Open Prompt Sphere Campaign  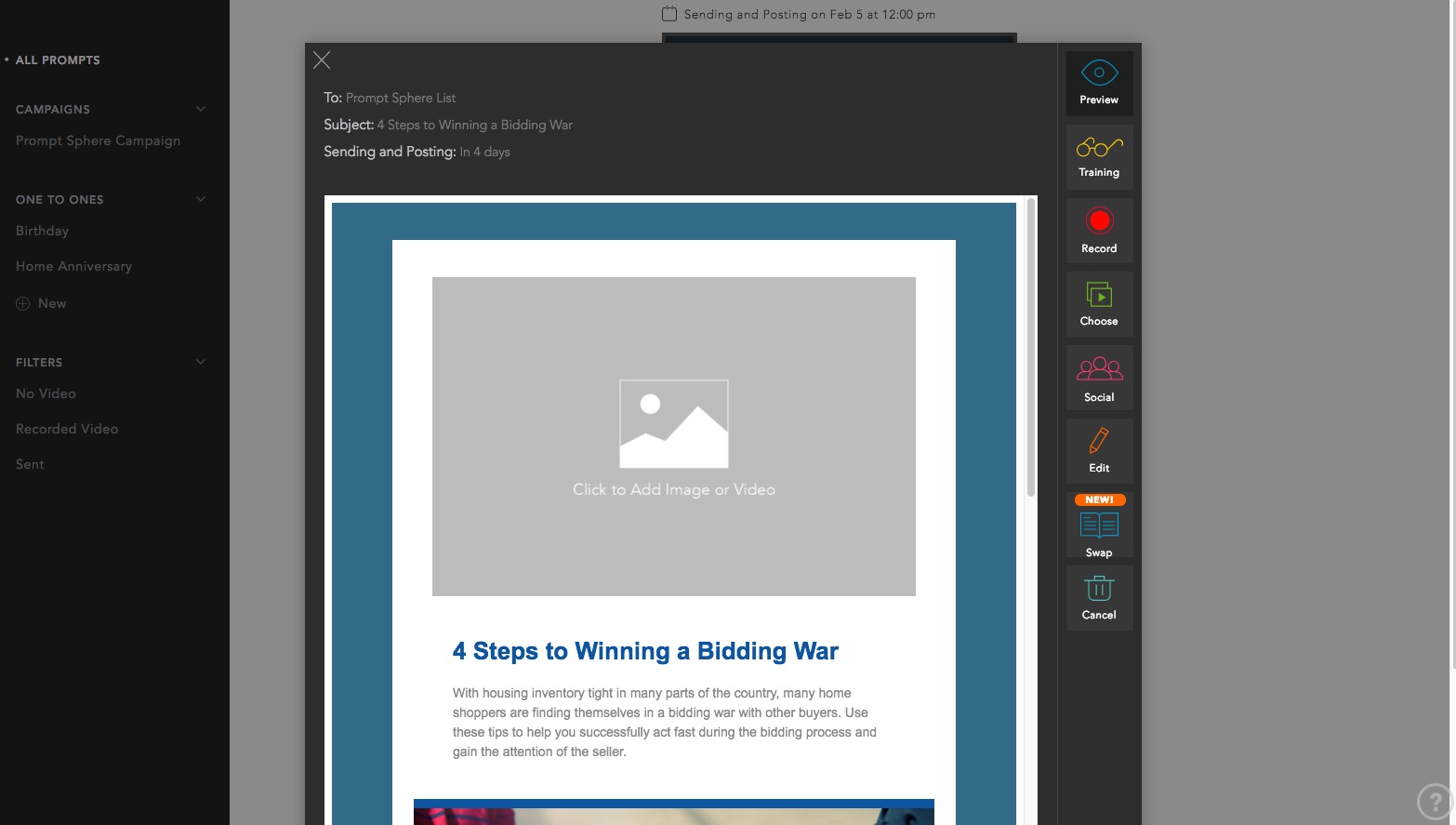point(98,140)
